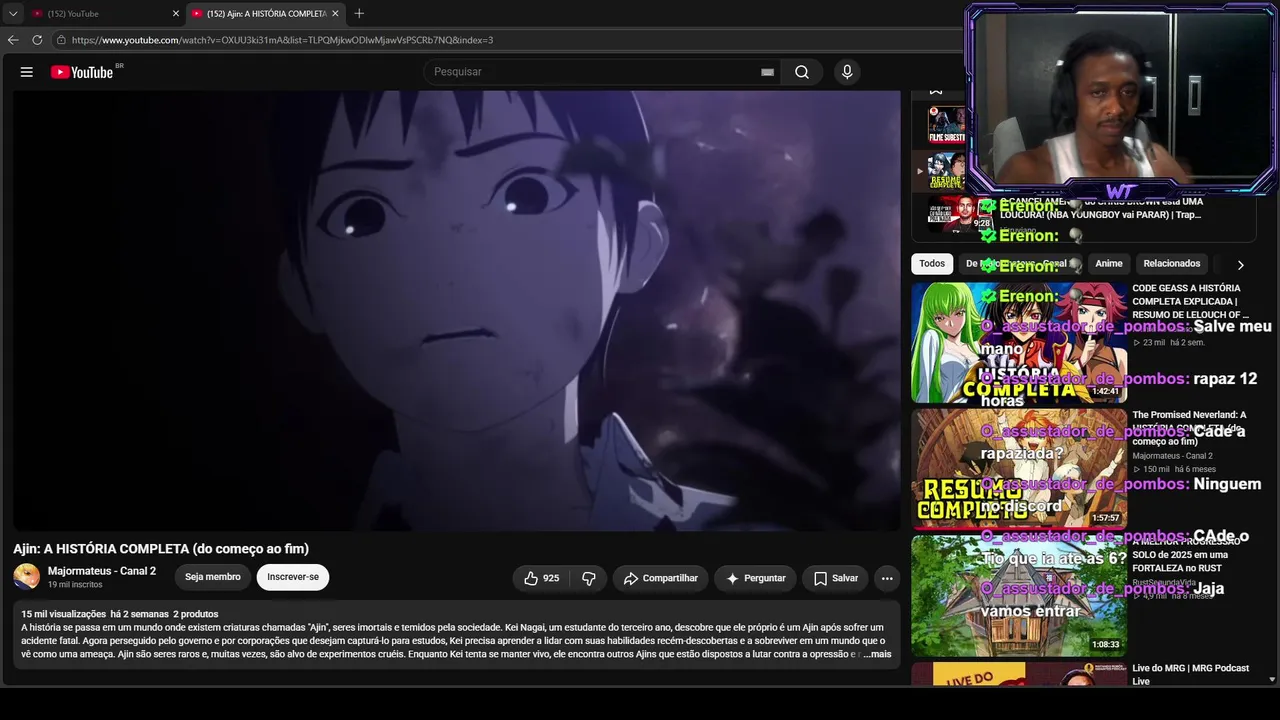Show more filter chips with right chevron
Image resolution: width=1280 pixels, height=720 pixels.
coord(1240,265)
